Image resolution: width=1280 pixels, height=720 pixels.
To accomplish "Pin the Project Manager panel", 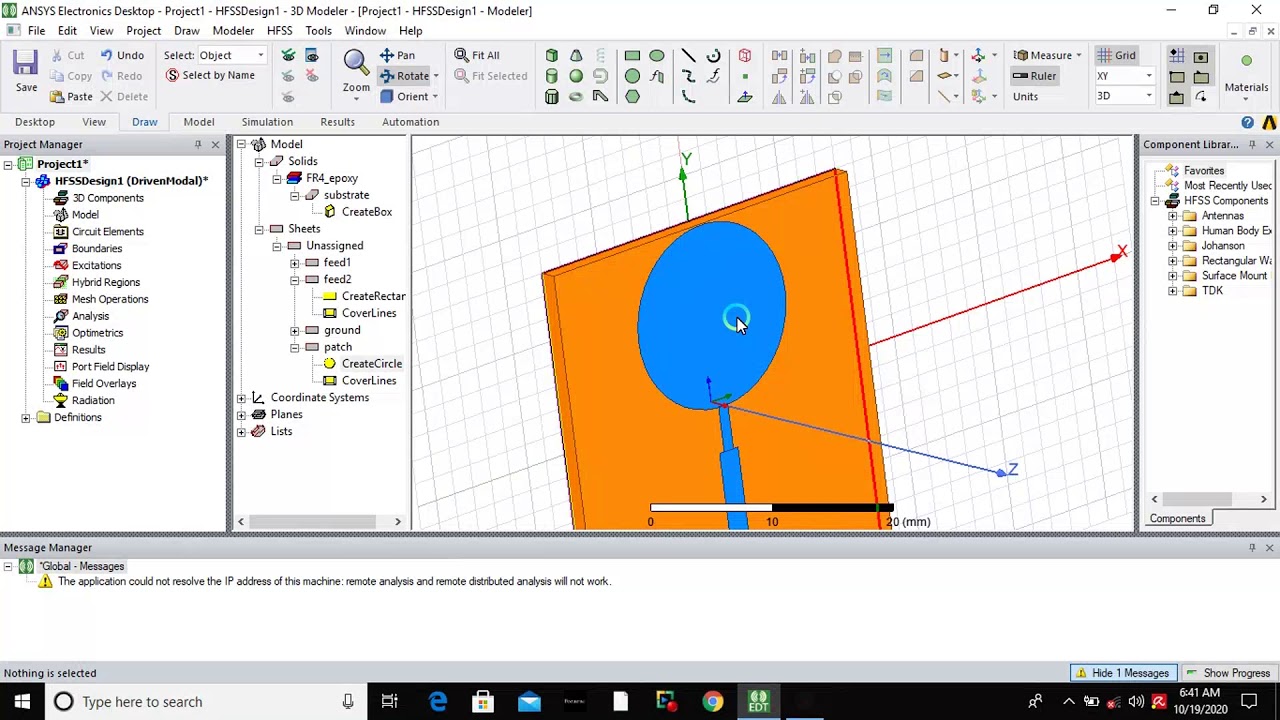I will point(198,145).
